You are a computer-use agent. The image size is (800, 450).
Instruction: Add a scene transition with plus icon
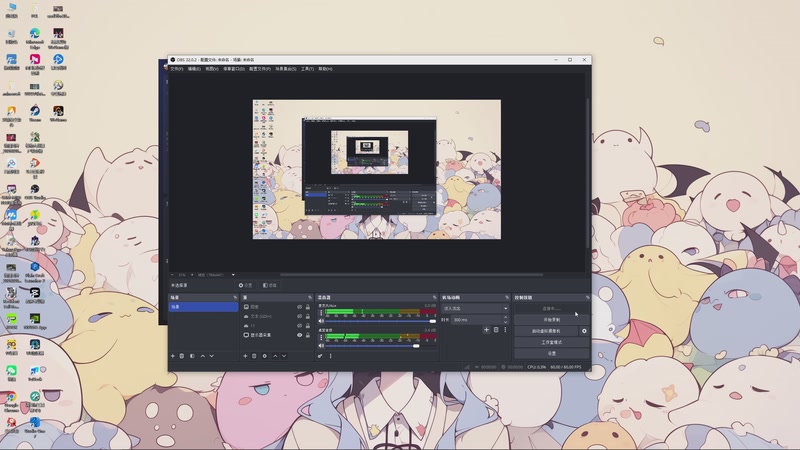486,330
